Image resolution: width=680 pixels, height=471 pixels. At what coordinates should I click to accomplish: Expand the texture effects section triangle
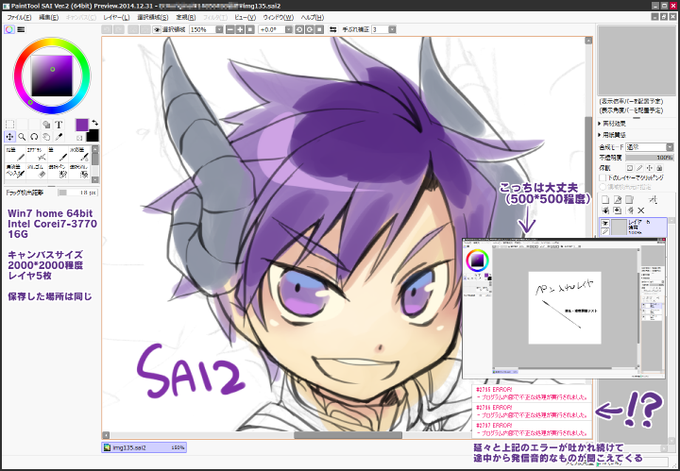coord(600,124)
